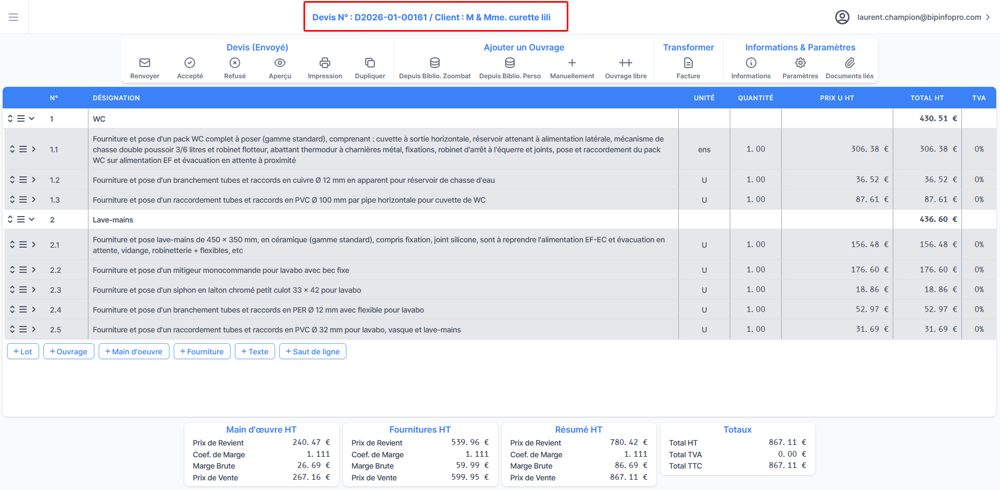
Task: Transform quote into Facture
Action: tap(688, 63)
